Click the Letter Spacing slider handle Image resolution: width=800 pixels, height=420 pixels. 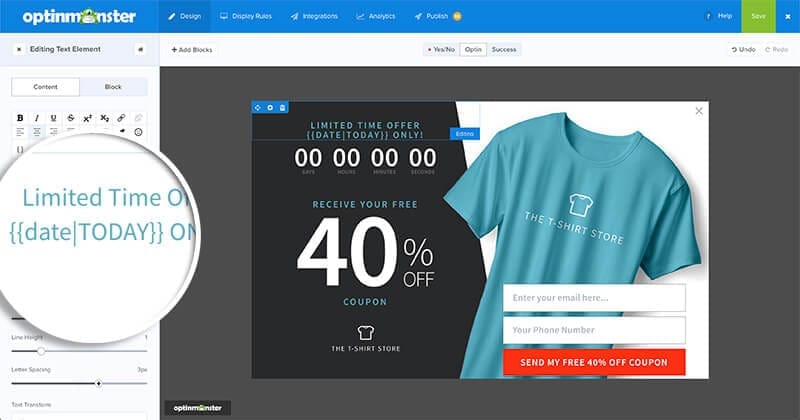point(98,383)
